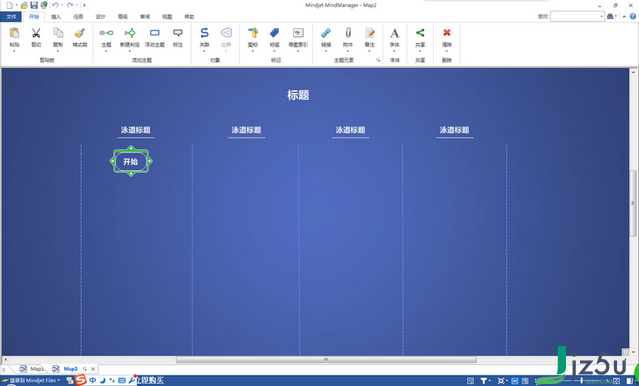Click the Cut scissors icon
This screenshot has width=639, height=386.
point(36,33)
